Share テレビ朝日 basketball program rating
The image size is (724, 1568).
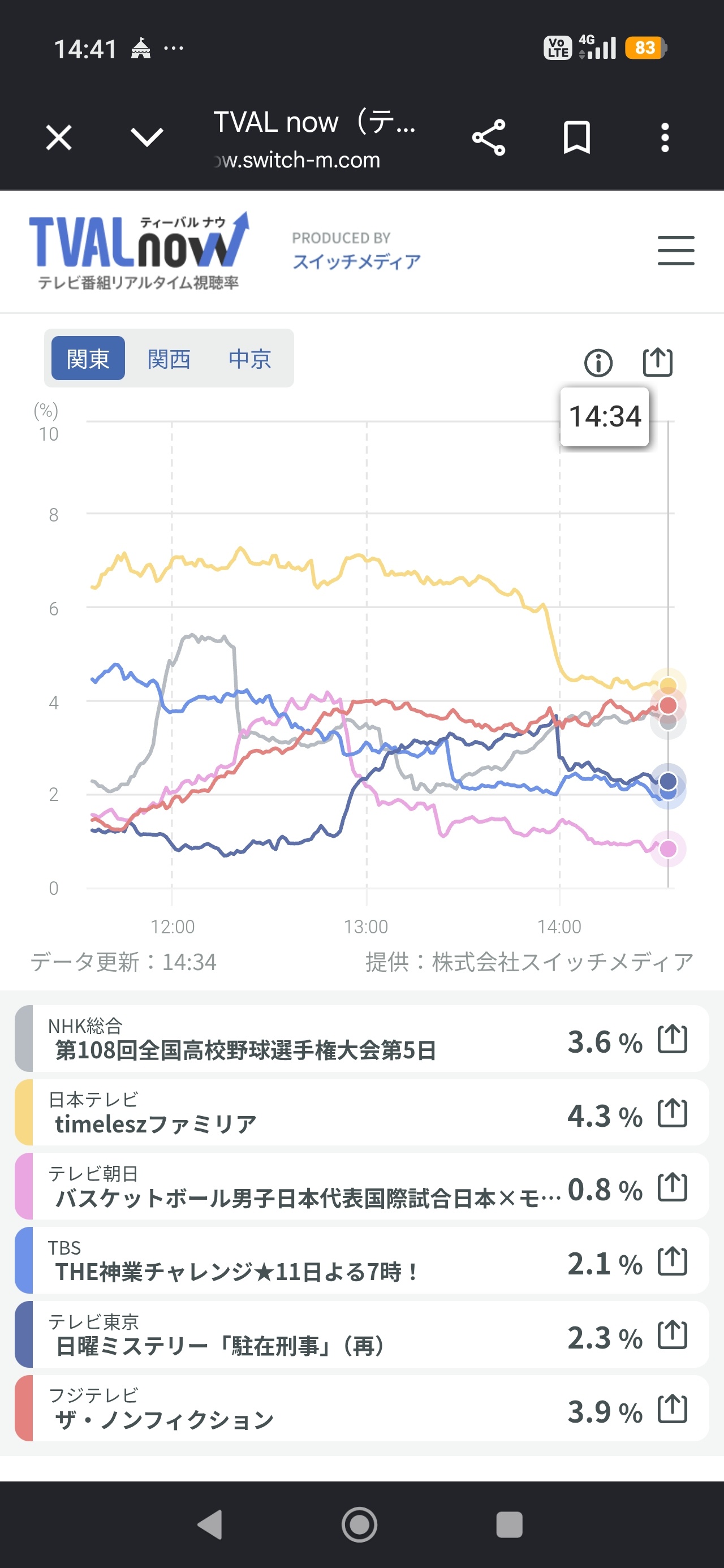point(672,1187)
